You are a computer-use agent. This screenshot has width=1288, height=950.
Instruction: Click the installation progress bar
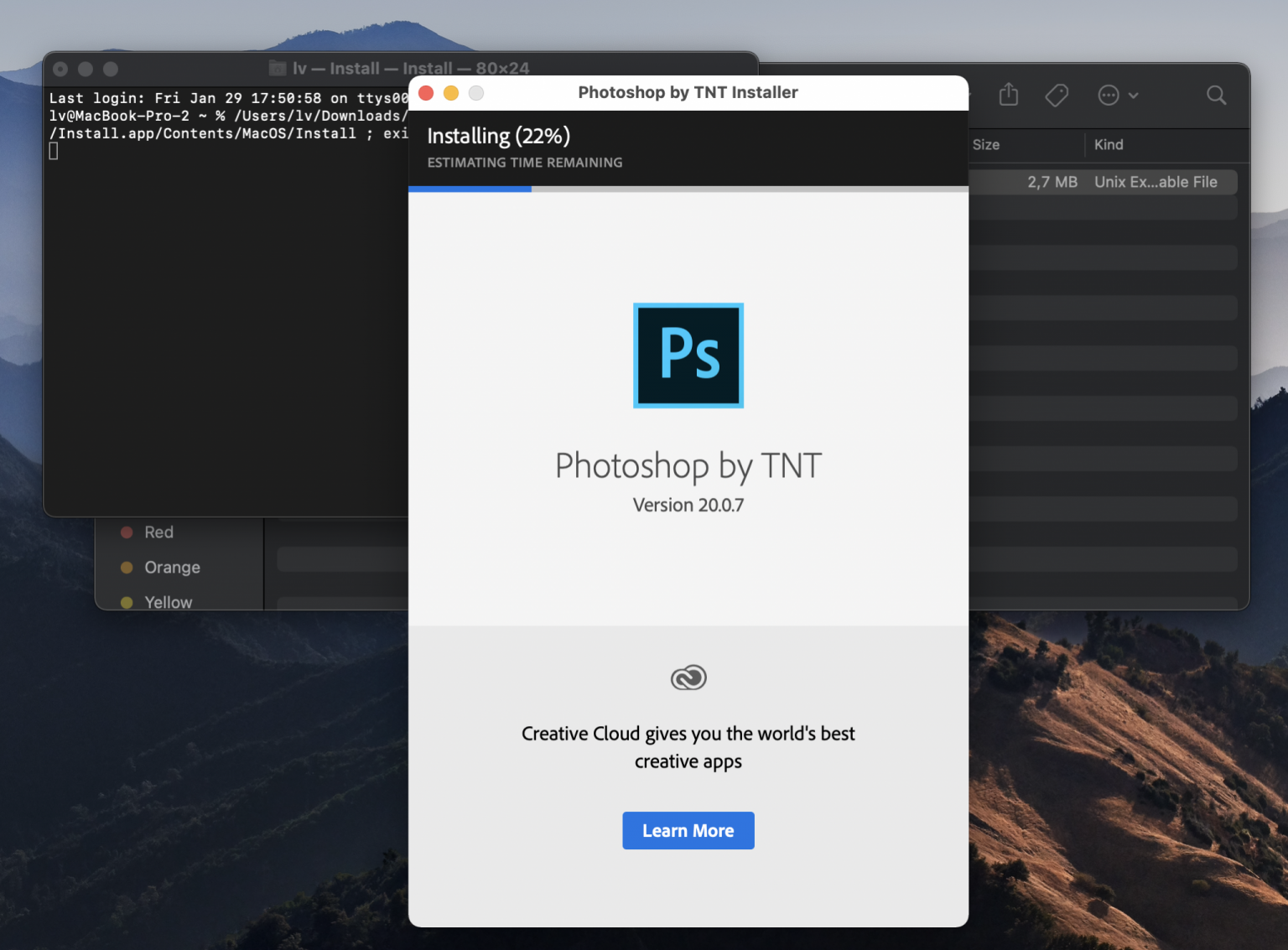(x=688, y=189)
